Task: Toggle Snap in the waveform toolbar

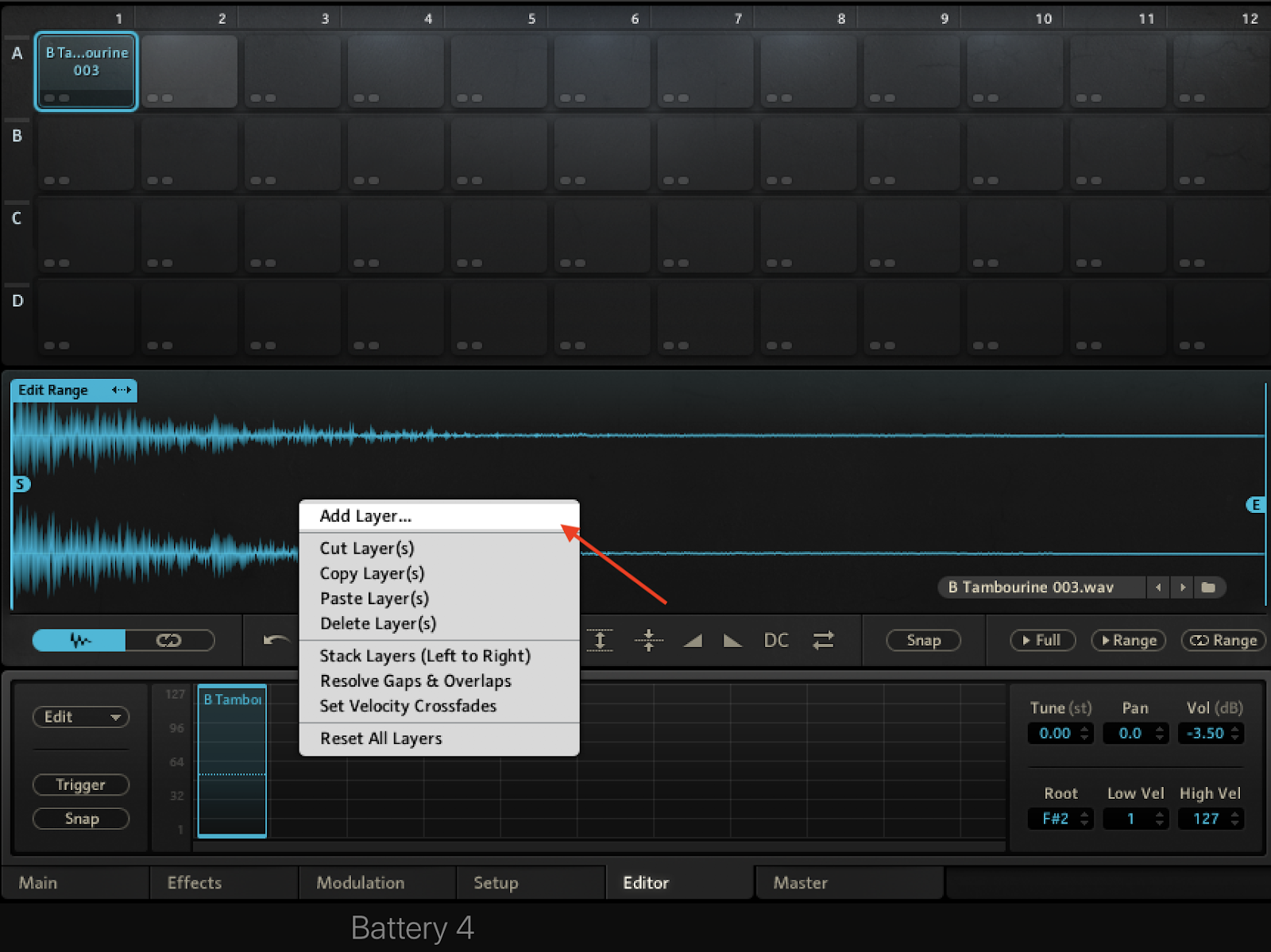Action: pyautogui.click(x=923, y=640)
